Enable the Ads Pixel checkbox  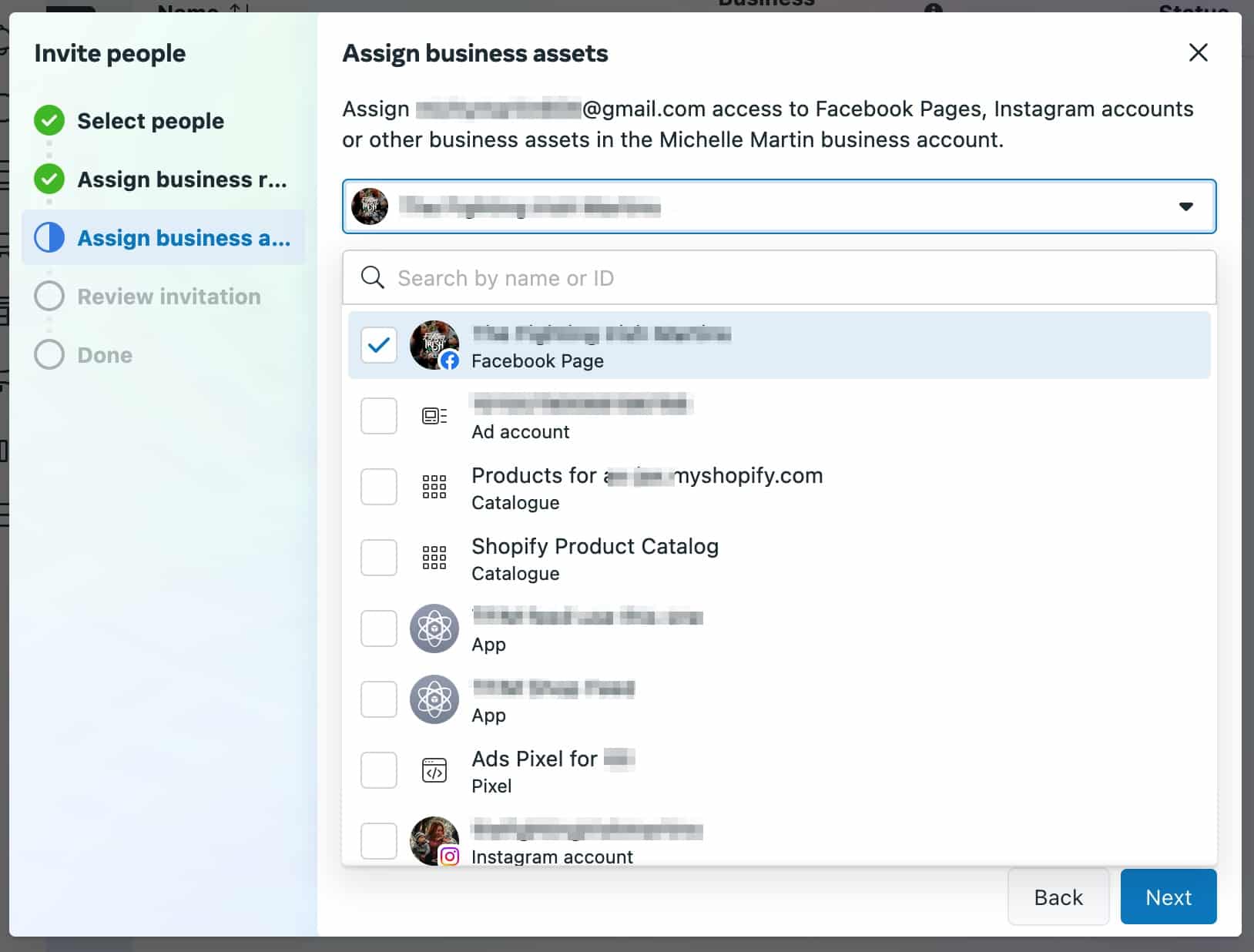[x=378, y=769]
